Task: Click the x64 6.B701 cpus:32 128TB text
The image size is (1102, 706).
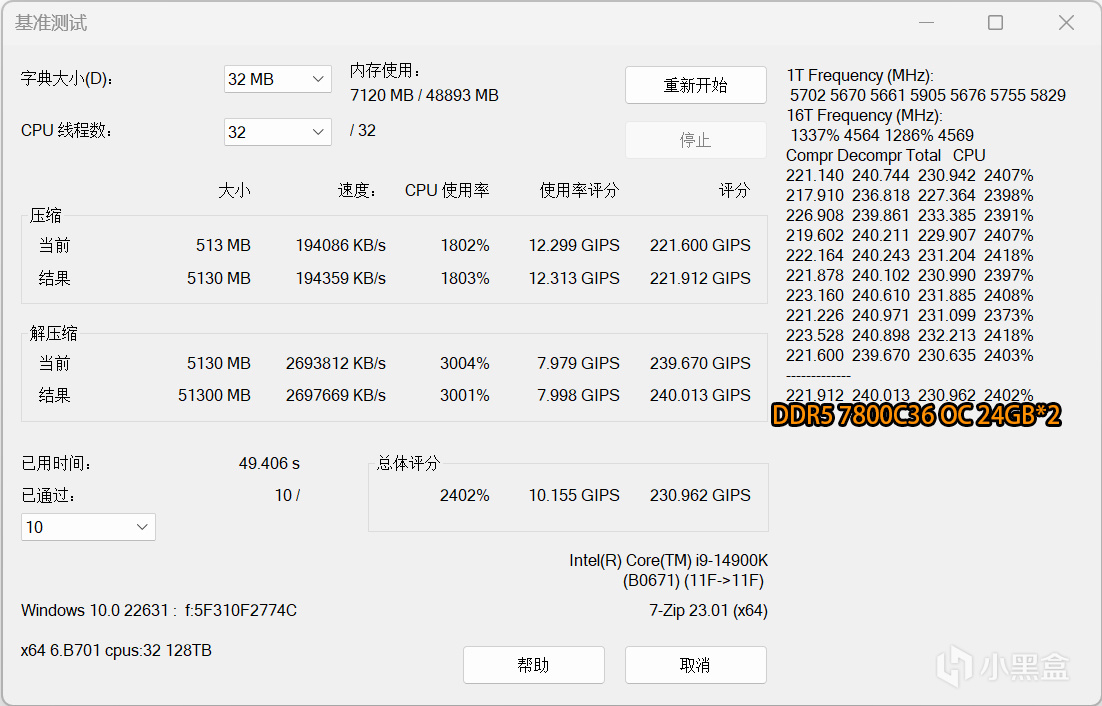Action: point(116,651)
